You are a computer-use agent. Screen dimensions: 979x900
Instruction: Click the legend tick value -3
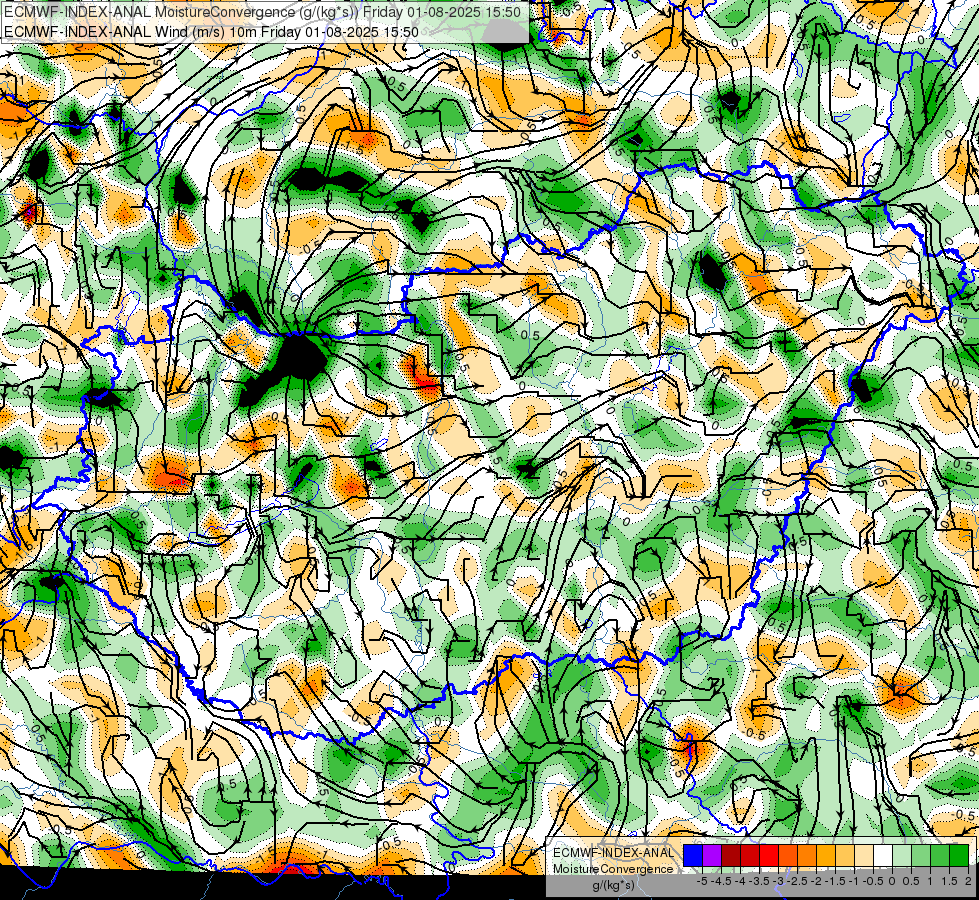click(779, 881)
